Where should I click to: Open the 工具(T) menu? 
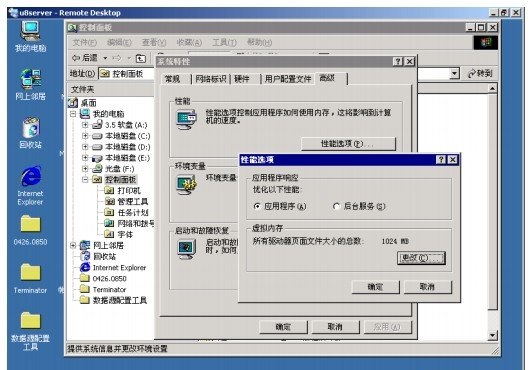coord(224,43)
